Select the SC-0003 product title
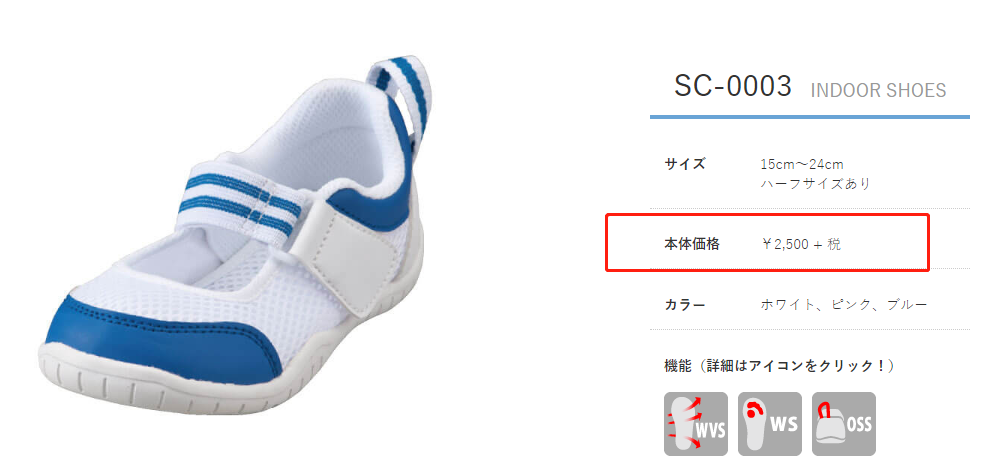This screenshot has width=997, height=472. coord(733,87)
